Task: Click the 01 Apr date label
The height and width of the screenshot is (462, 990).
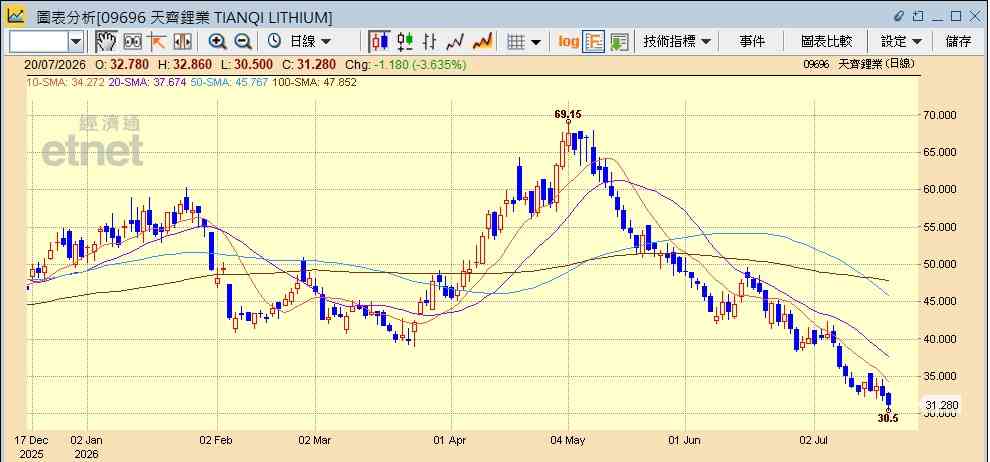Action: coord(452,440)
